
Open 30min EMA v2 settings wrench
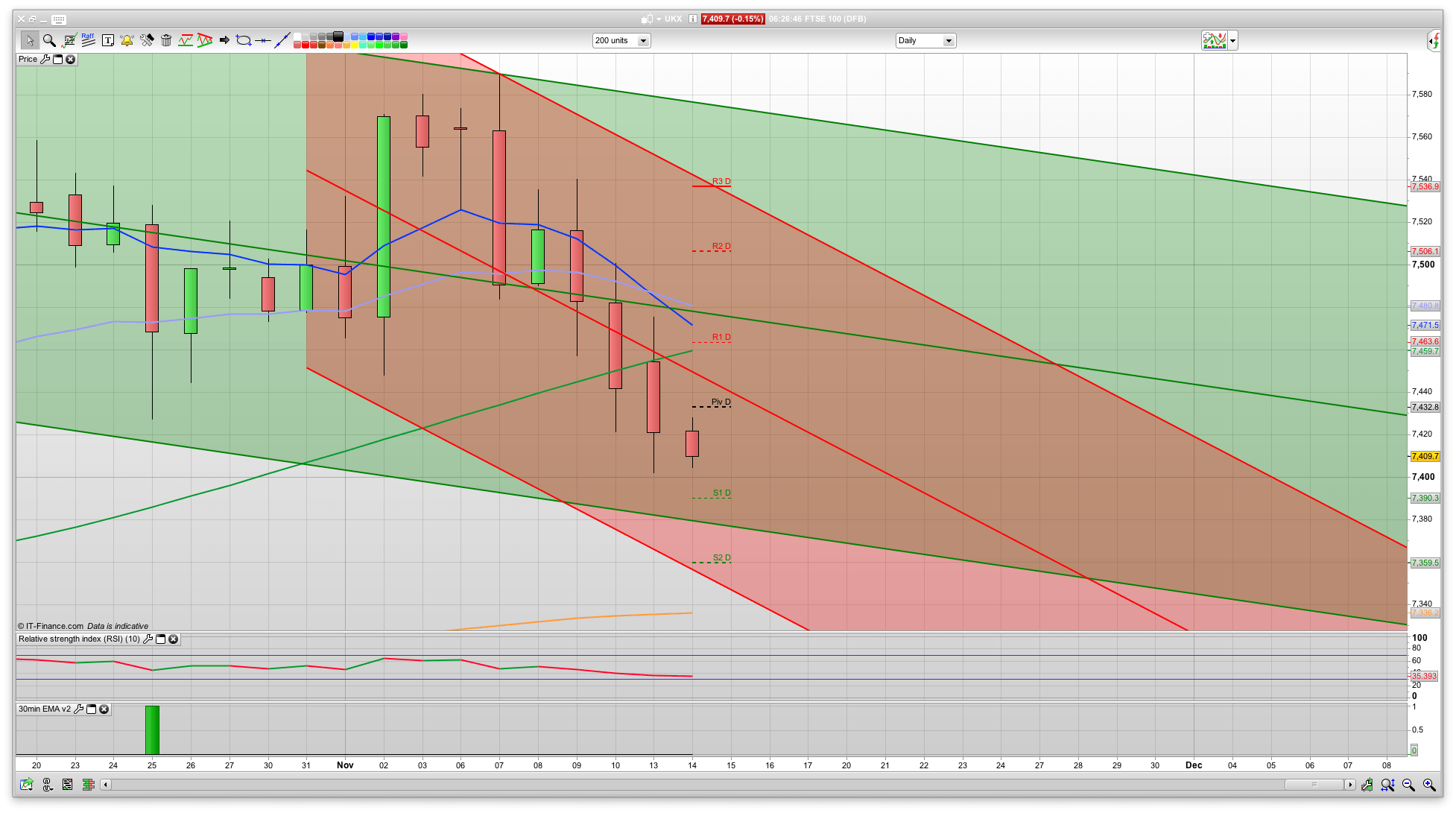point(78,709)
